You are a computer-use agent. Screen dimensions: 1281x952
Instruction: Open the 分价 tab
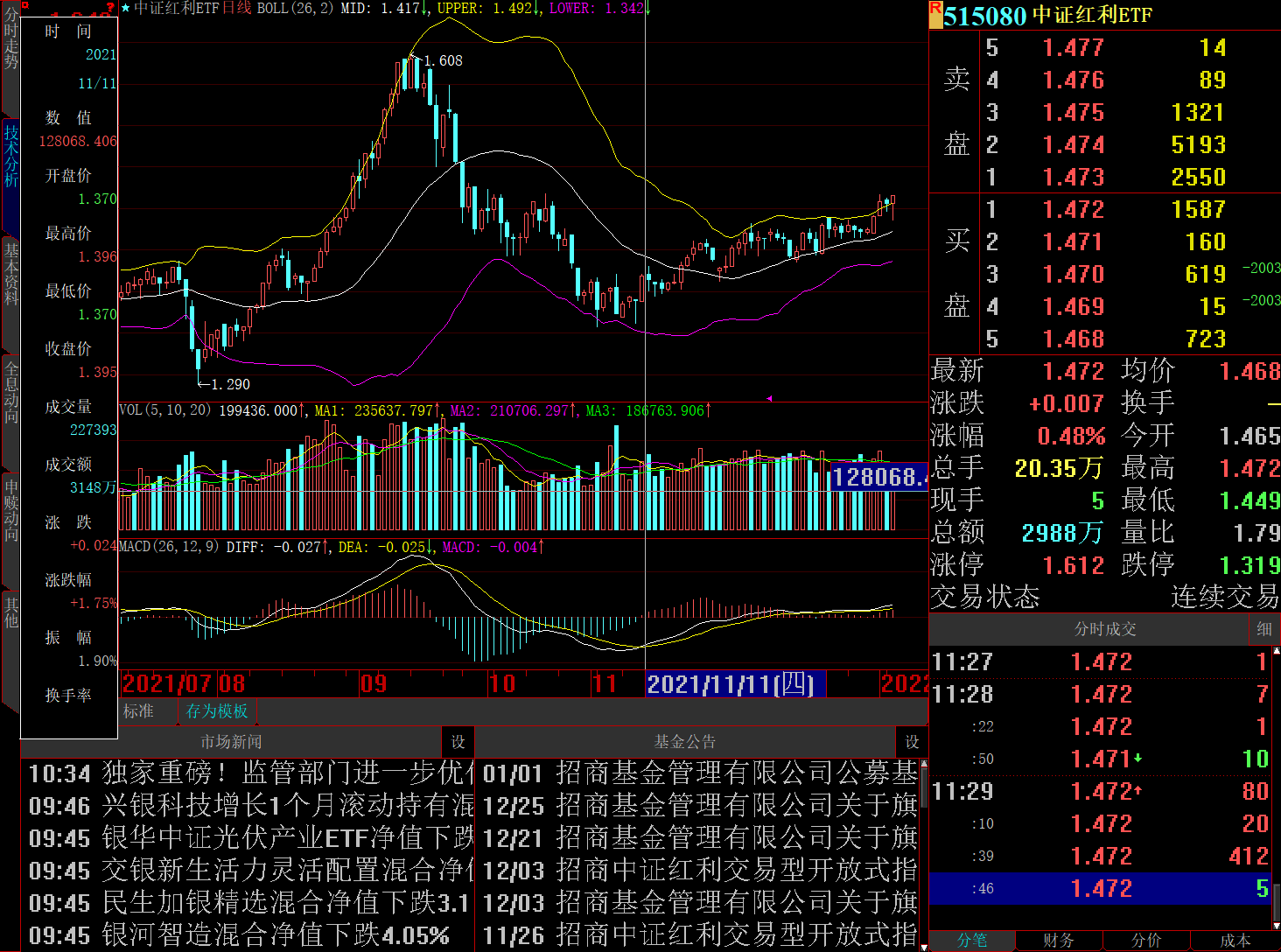1146,941
